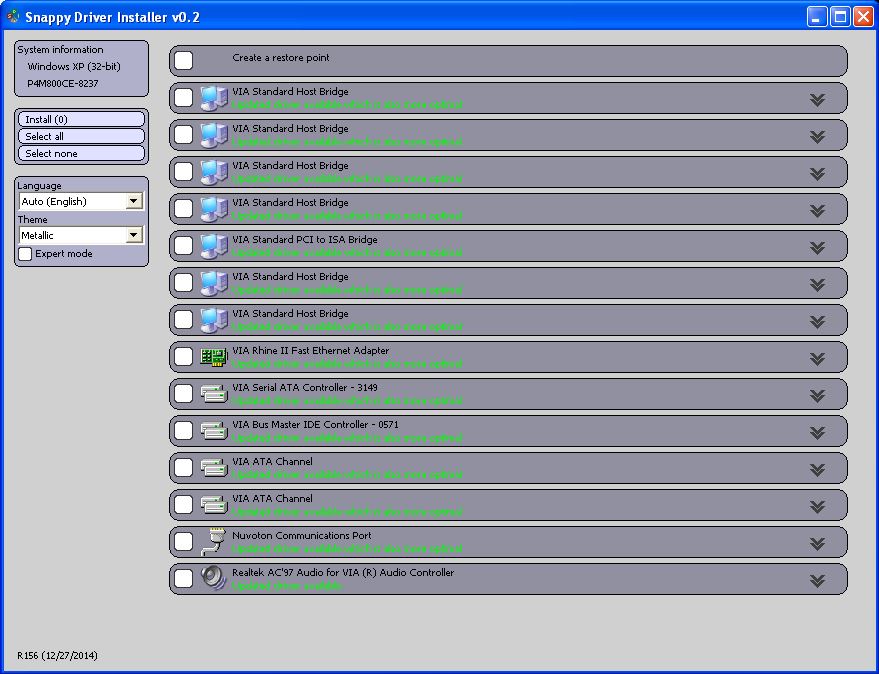Click the network card icon for VIA Rhine II
Image resolution: width=879 pixels, height=674 pixels.
(x=214, y=357)
